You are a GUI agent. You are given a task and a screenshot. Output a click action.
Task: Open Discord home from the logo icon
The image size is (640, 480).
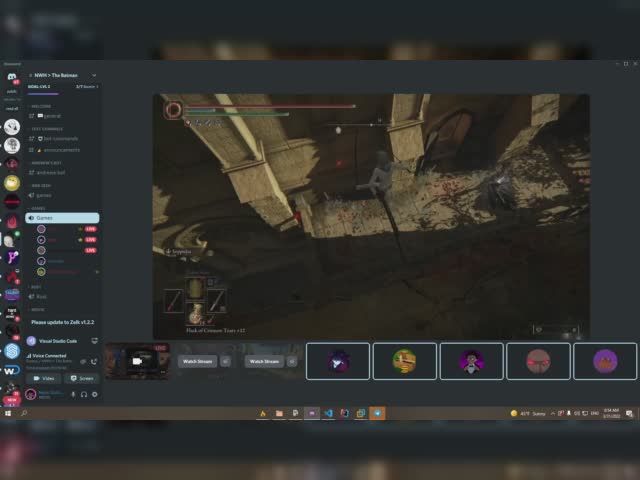tap(12, 77)
